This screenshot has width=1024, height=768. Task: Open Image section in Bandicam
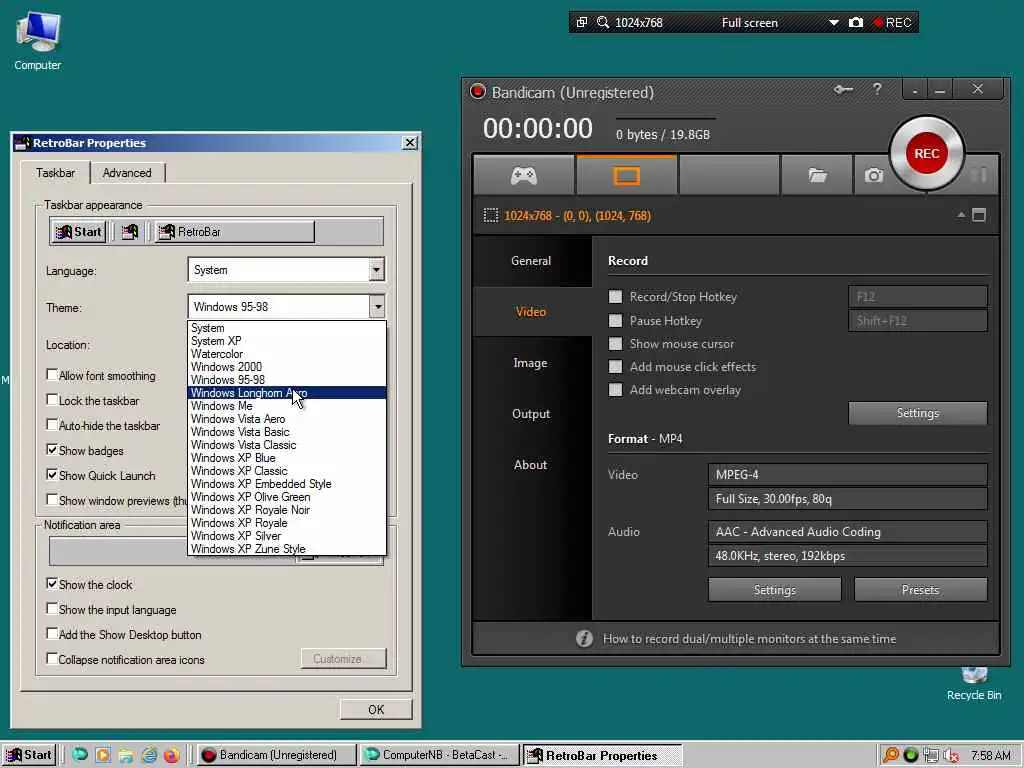(x=532, y=362)
